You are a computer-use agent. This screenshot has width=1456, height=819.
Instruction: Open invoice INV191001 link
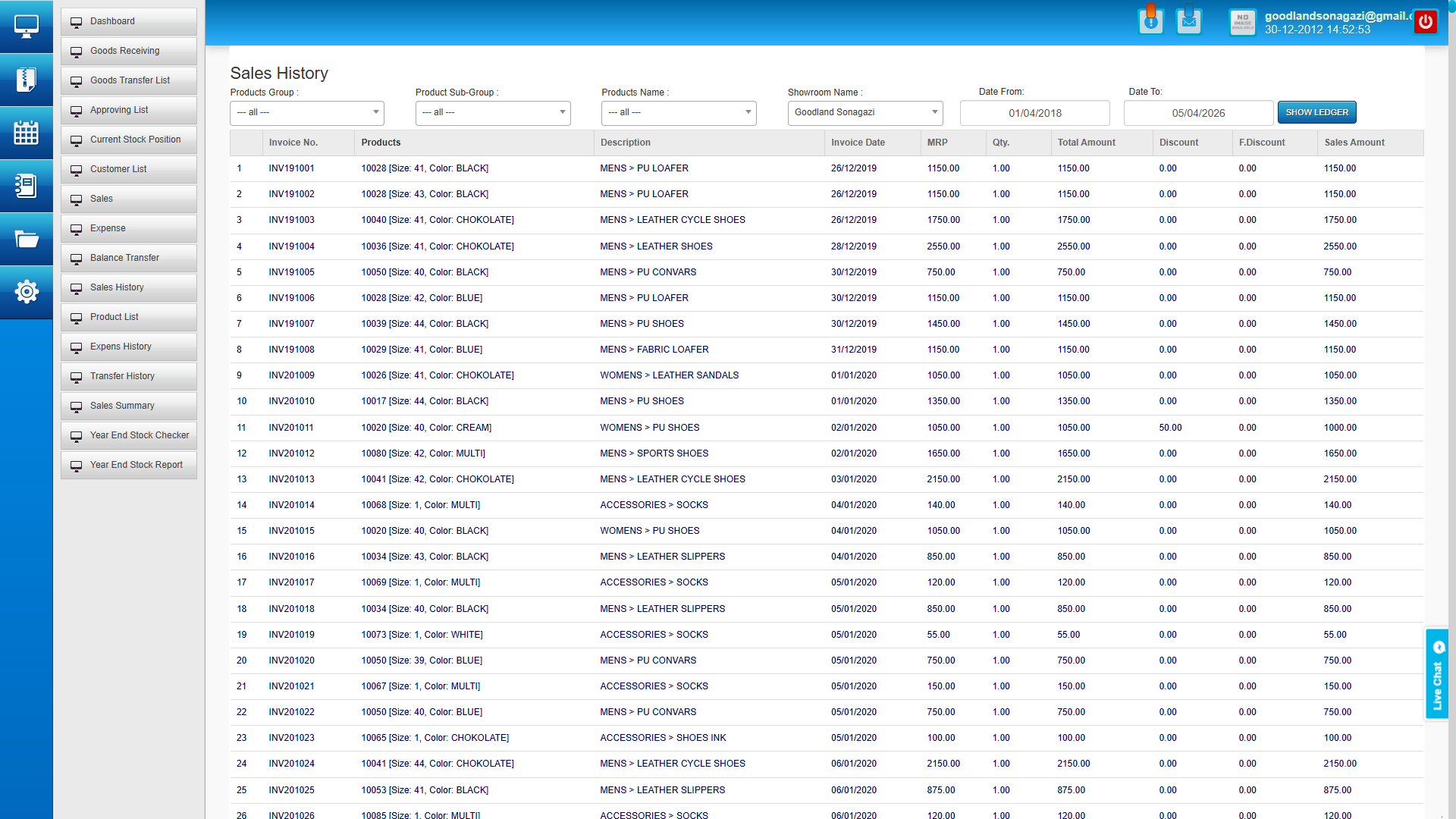pyautogui.click(x=292, y=168)
